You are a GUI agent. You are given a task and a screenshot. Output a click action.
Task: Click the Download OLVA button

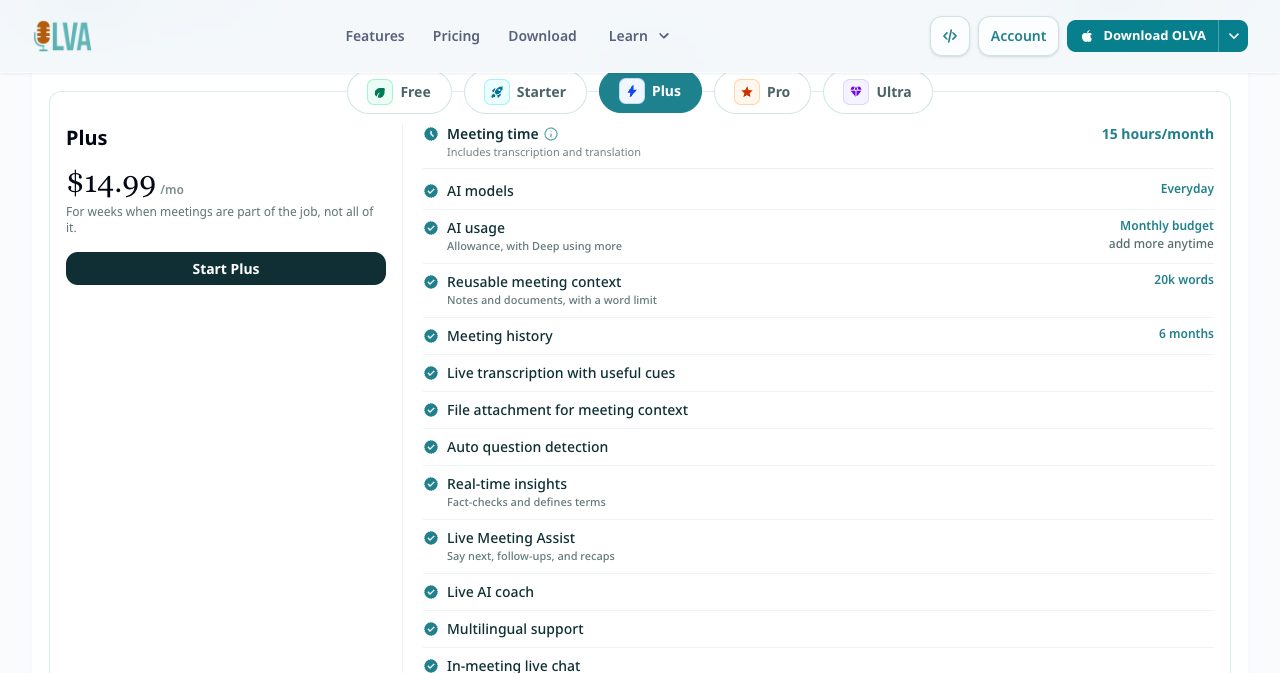coord(1143,36)
